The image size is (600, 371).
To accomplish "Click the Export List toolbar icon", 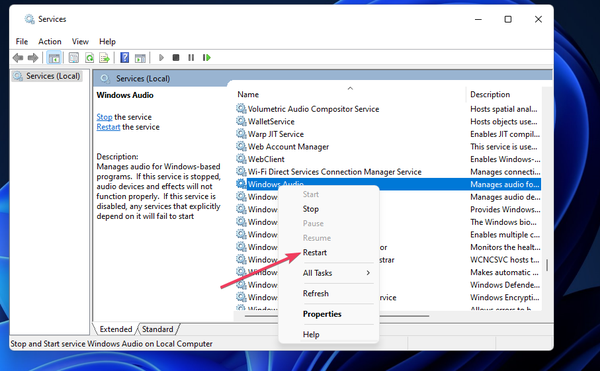I will tap(104, 58).
